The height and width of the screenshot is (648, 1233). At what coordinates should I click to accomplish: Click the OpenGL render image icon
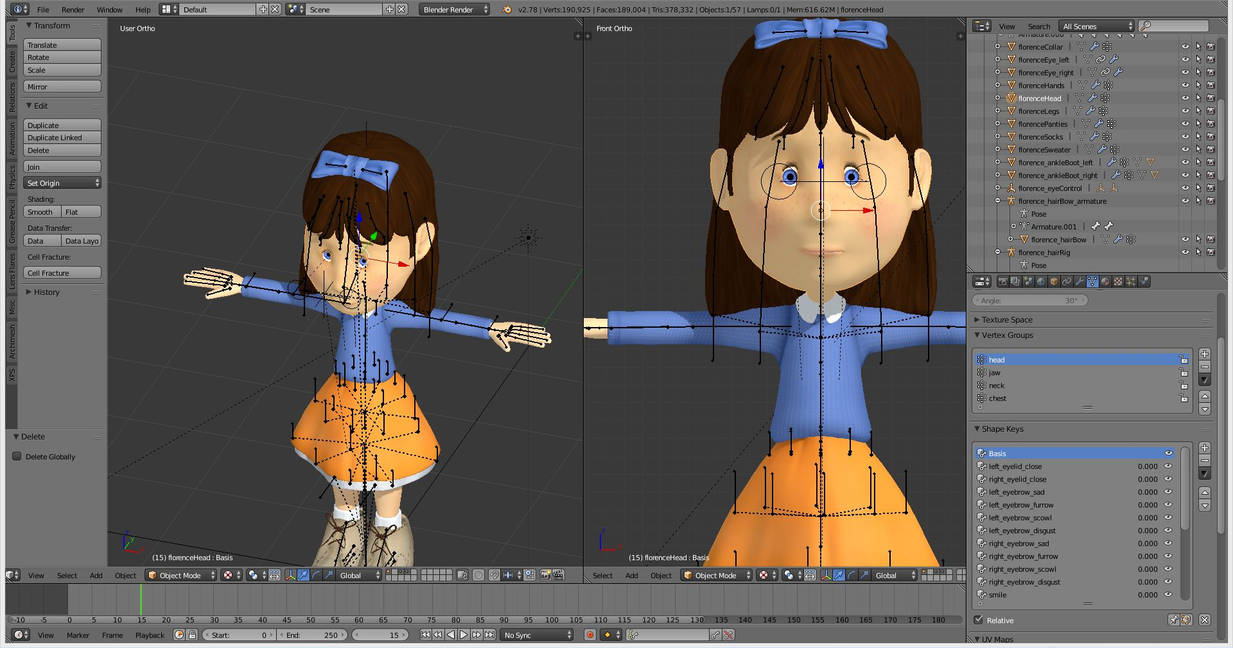pyautogui.click(x=545, y=575)
